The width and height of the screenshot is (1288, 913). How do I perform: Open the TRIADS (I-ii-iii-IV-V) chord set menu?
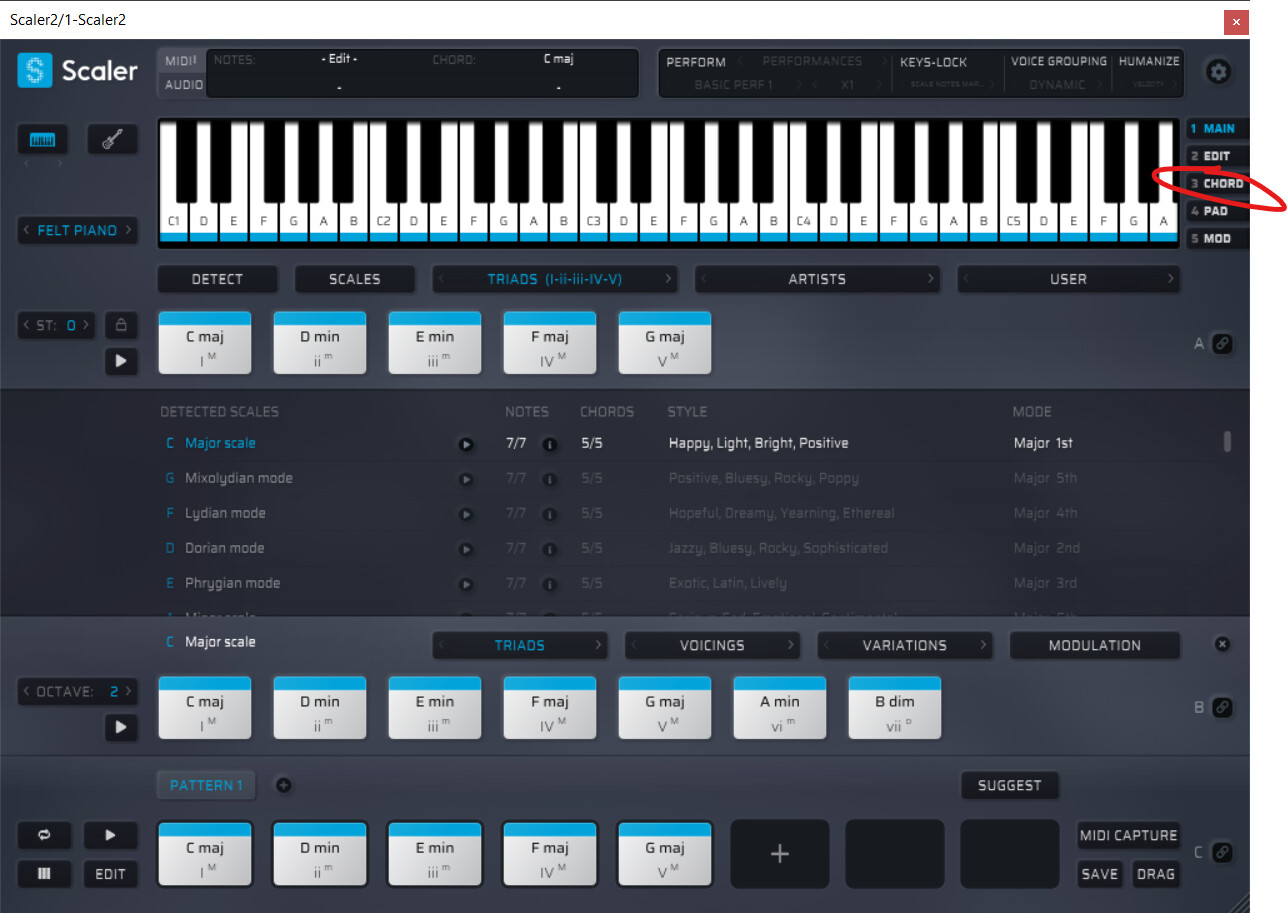coord(555,279)
